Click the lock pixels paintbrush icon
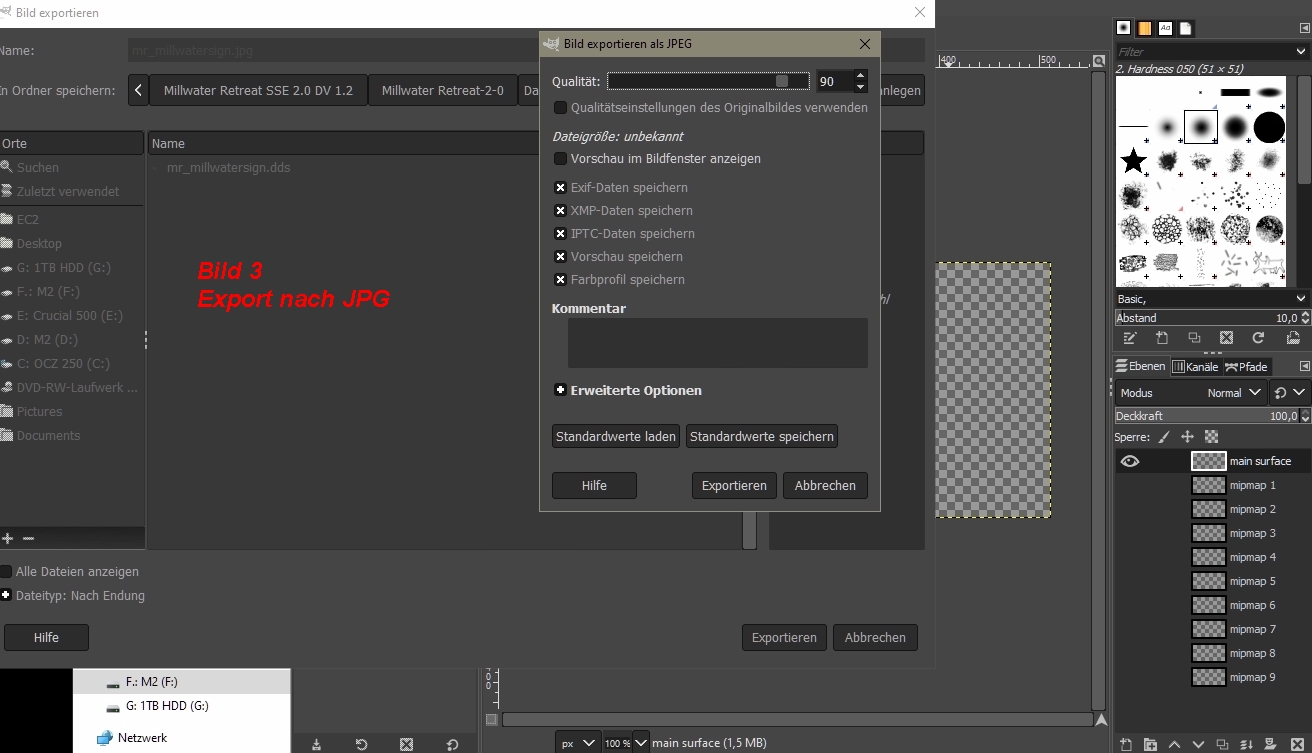The width and height of the screenshot is (1312, 753). pos(1163,437)
